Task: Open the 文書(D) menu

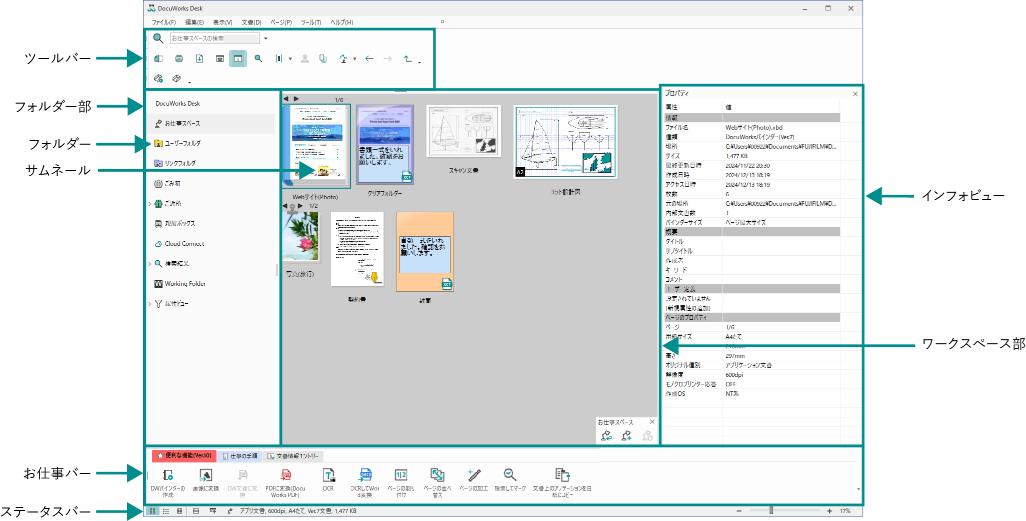Action: [x=251, y=22]
